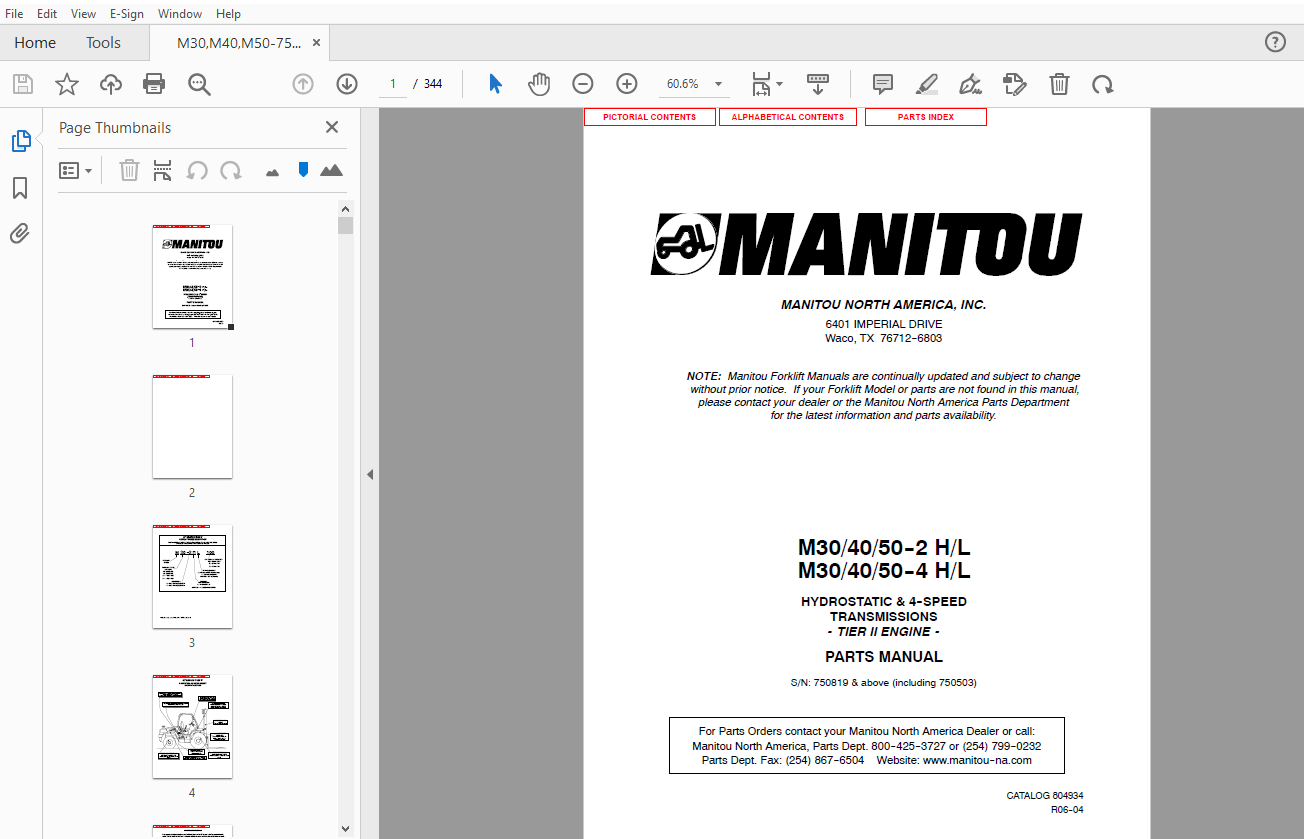Activate the Hand pan tool
Image resolution: width=1304 pixels, height=839 pixels.
pyautogui.click(x=539, y=84)
